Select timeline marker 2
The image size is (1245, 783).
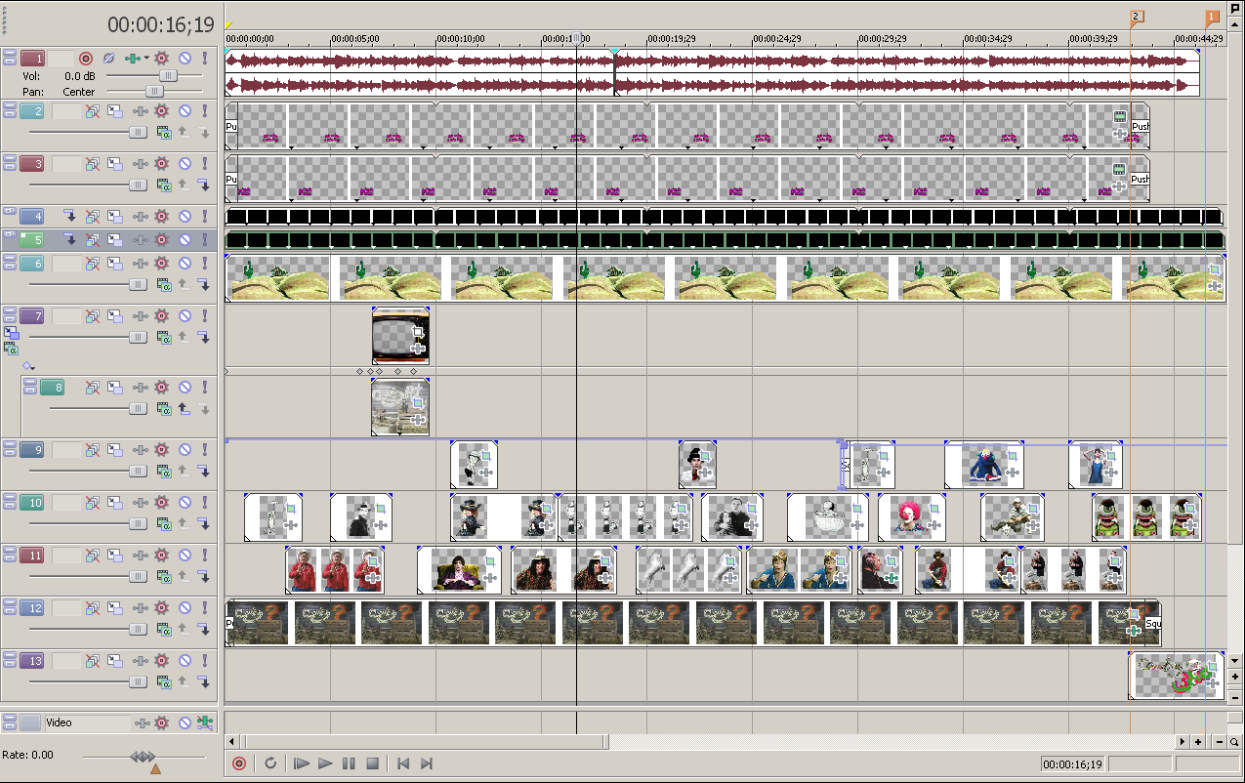[1137, 17]
